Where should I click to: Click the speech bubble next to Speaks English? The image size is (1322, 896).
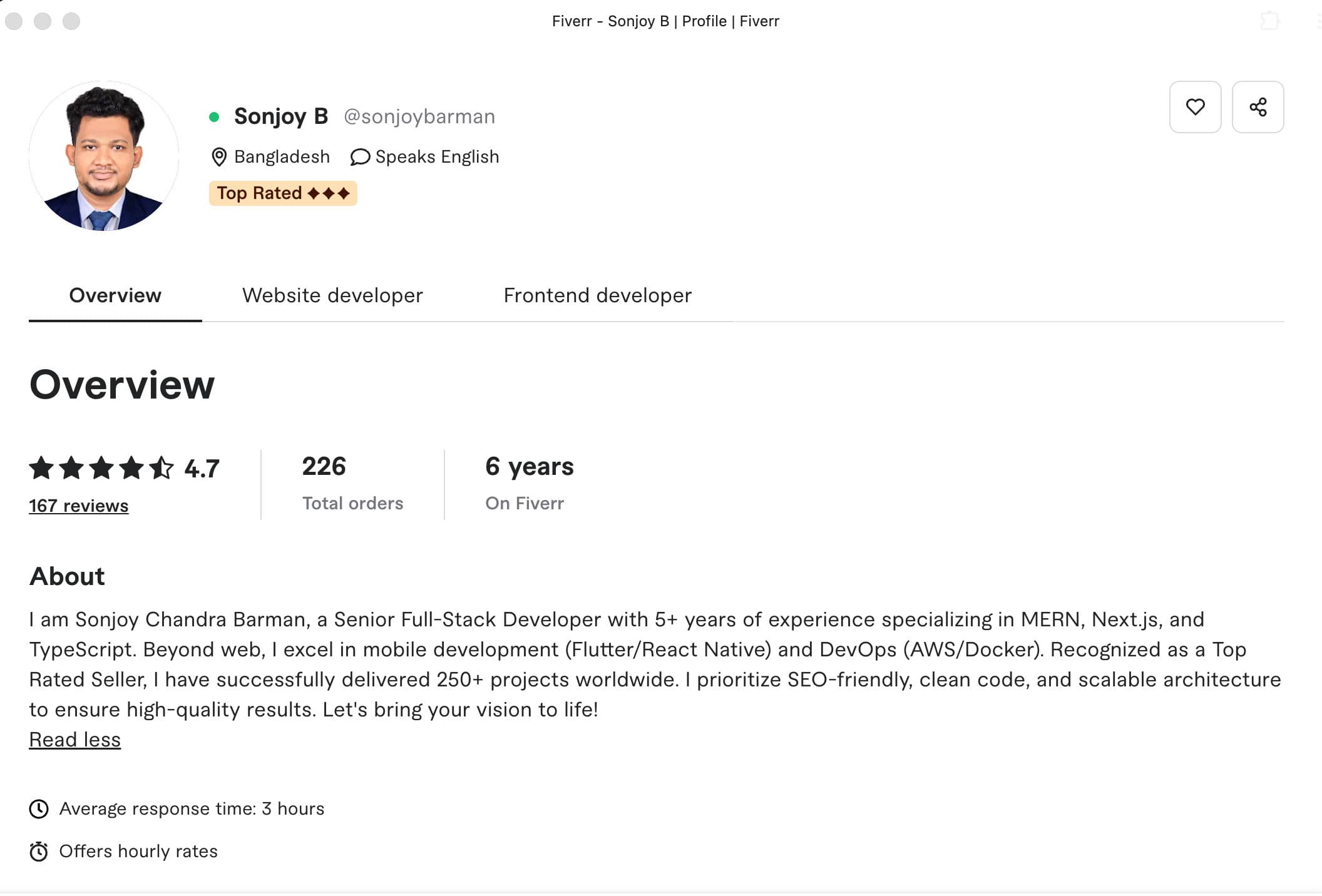[359, 156]
